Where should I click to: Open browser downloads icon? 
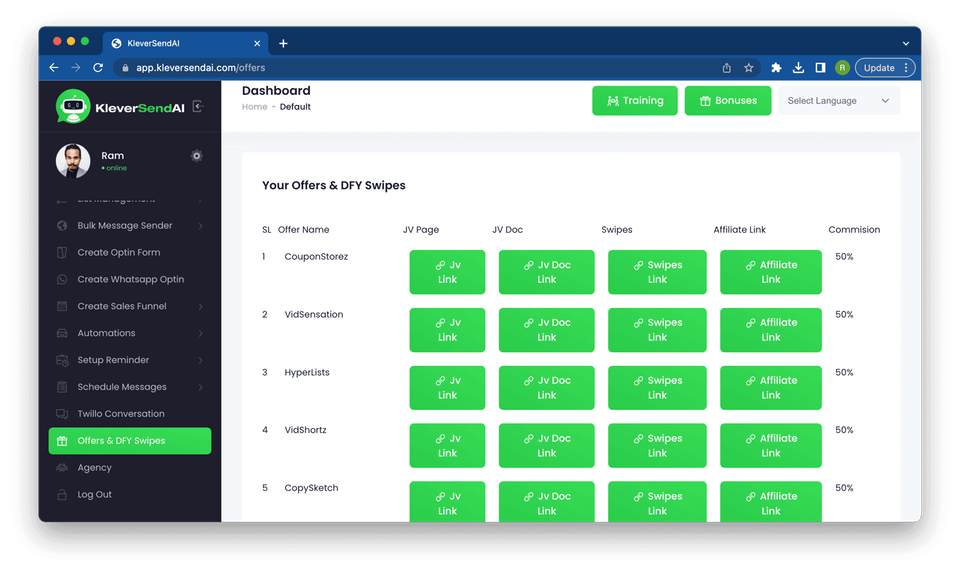click(798, 68)
